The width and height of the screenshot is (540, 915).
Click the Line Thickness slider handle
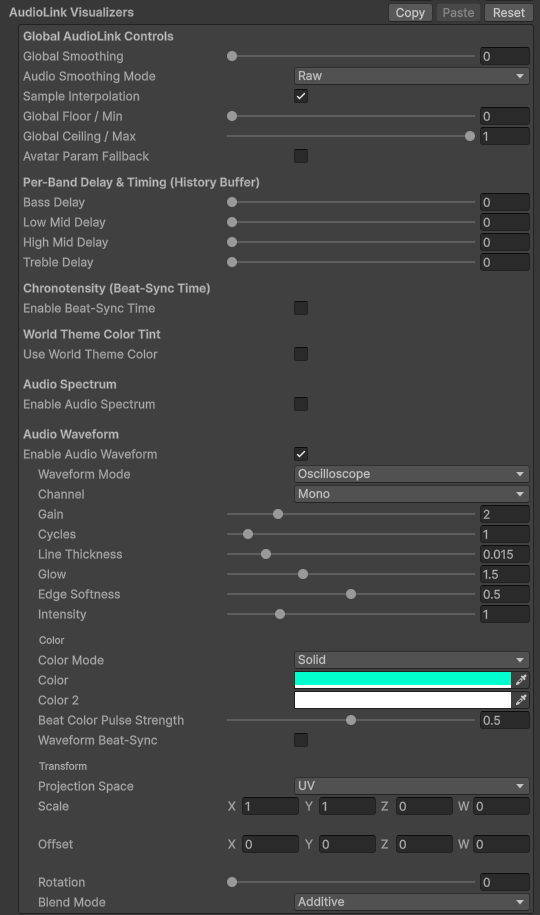click(266, 554)
